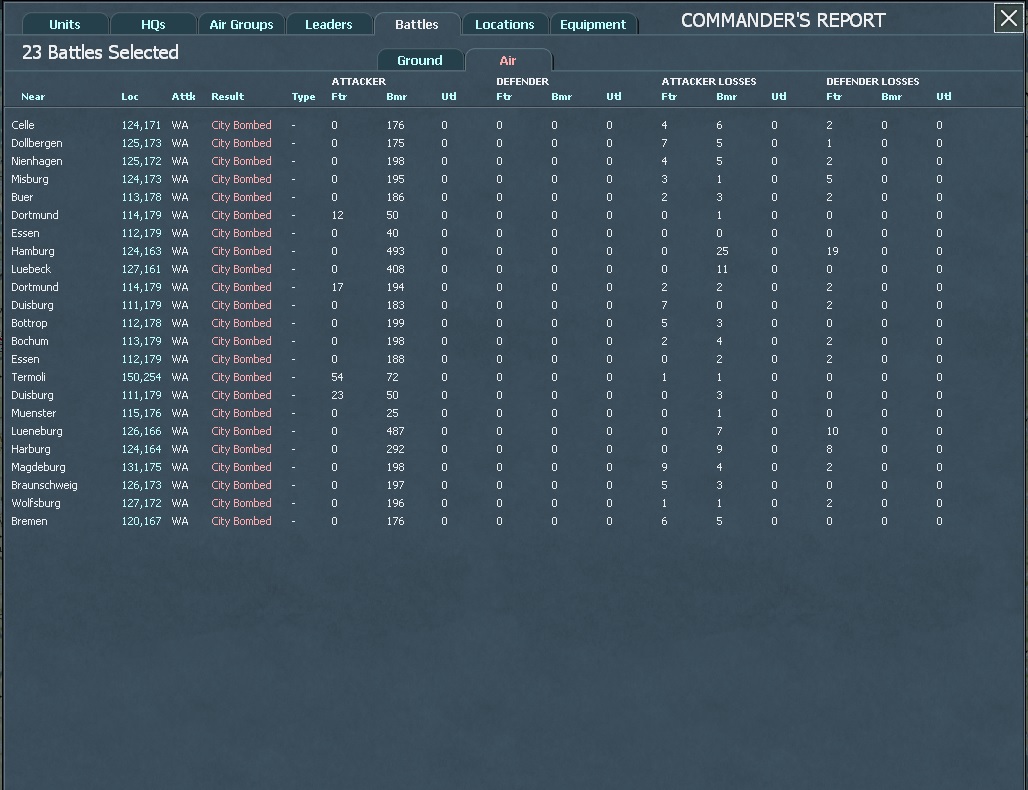1028x790 pixels.
Task: Open the Air Groups tab
Action: [241, 24]
